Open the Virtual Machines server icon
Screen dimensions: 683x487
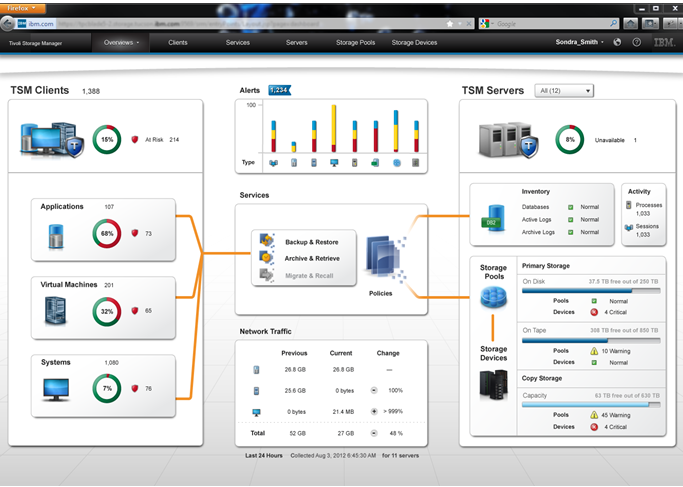pyautogui.click(x=55, y=311)
